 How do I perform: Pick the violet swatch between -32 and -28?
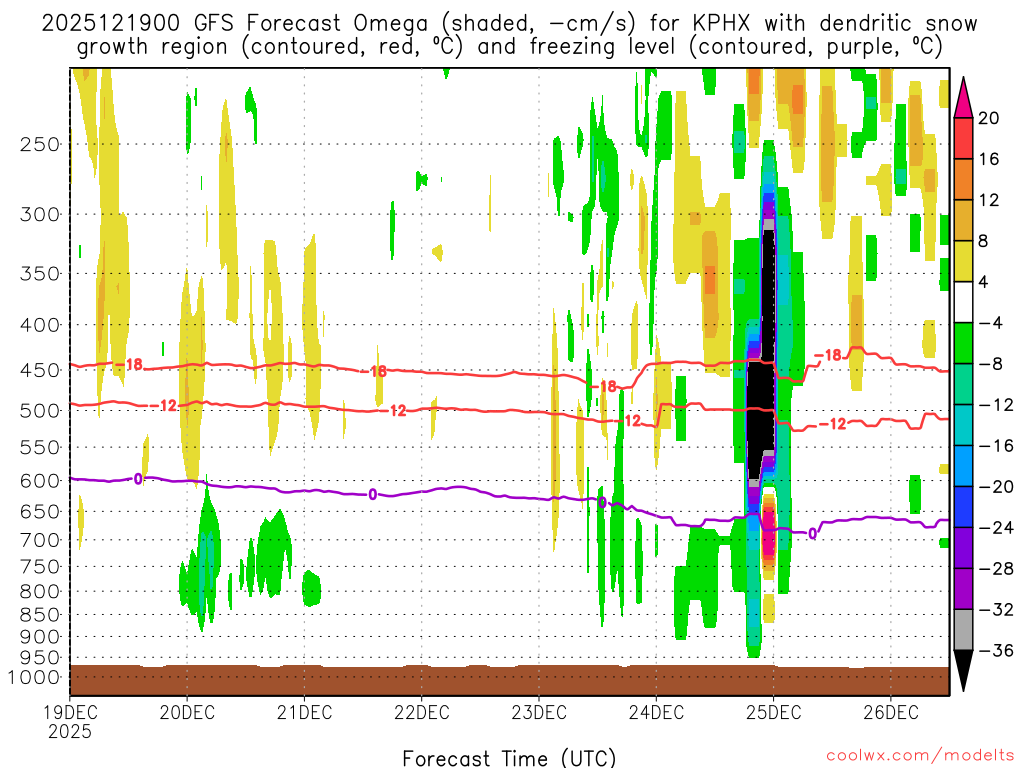963,588
